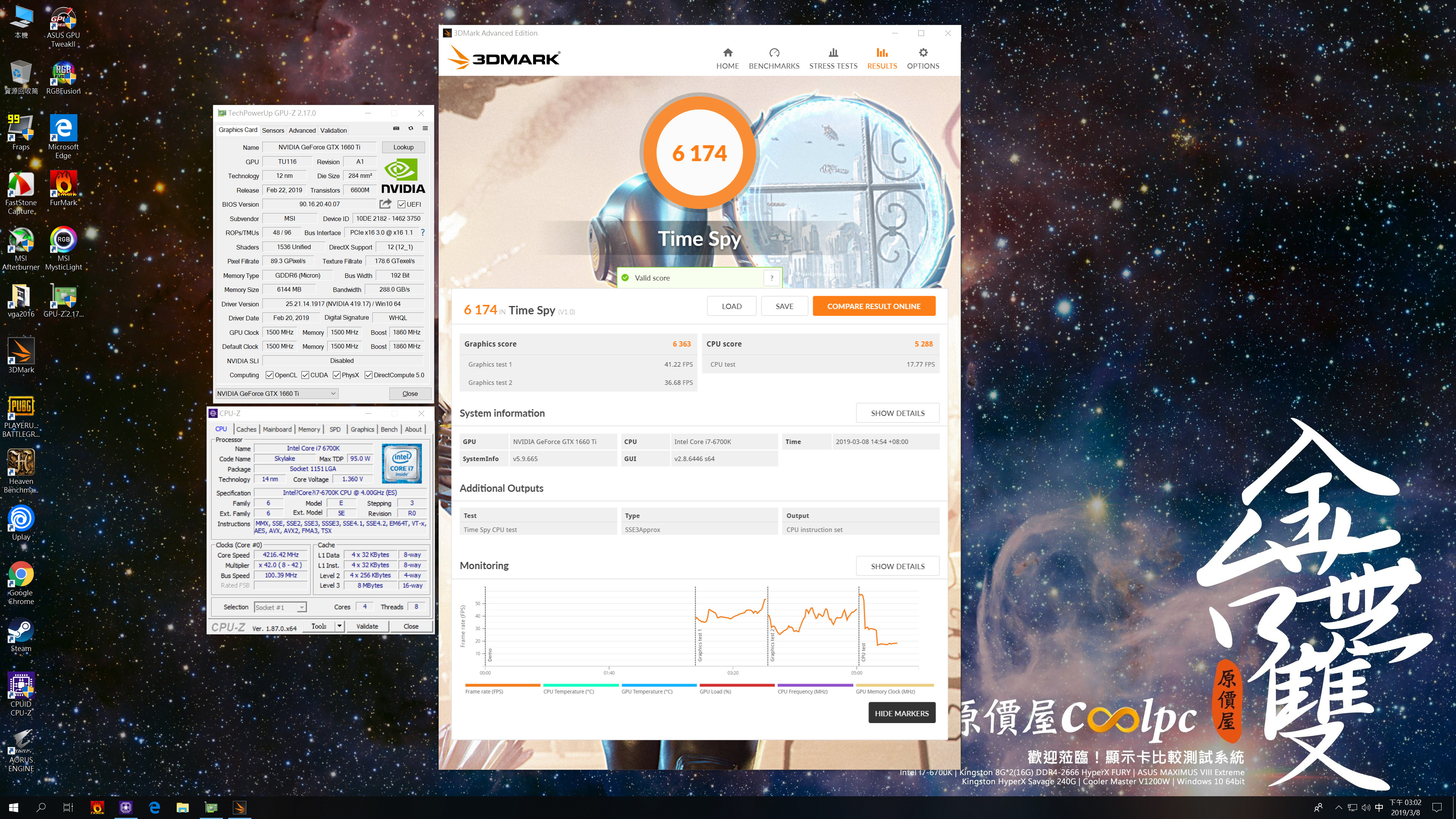Toggle Frame rate (FPS) legend swatch
The image size is (1456, 819).
click(502, 685)
